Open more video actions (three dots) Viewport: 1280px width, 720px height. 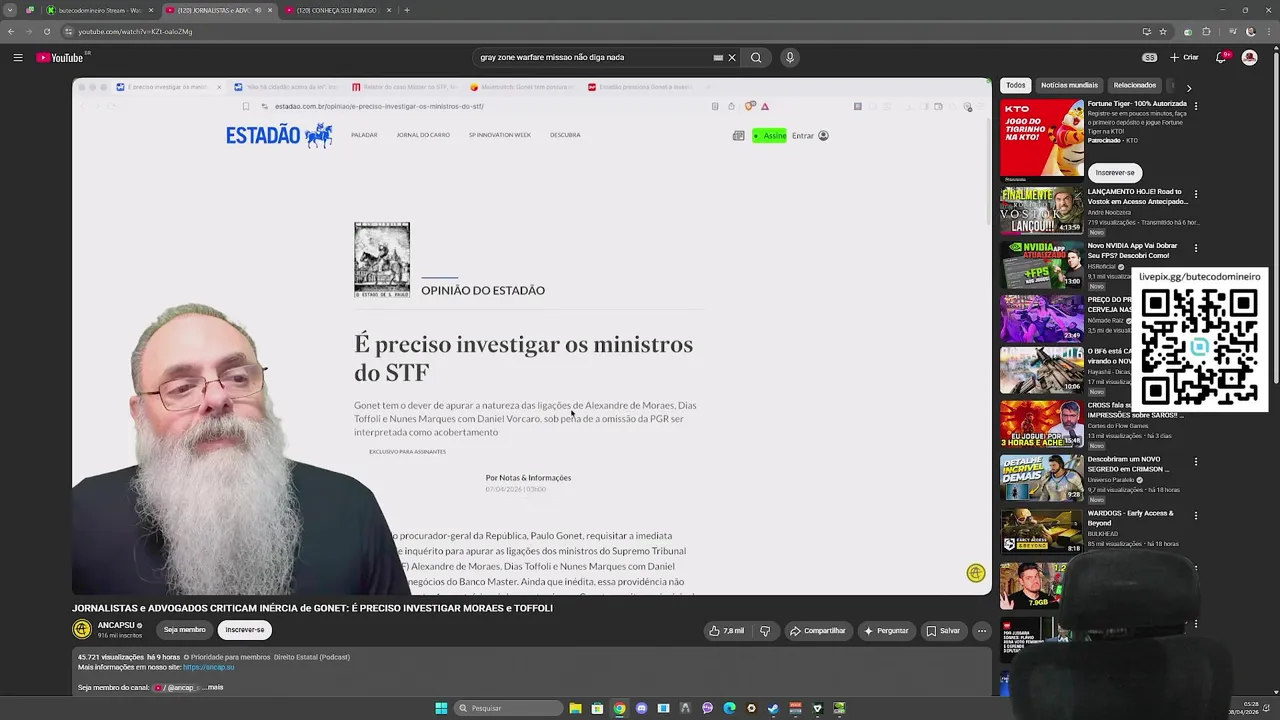(982, 631)
